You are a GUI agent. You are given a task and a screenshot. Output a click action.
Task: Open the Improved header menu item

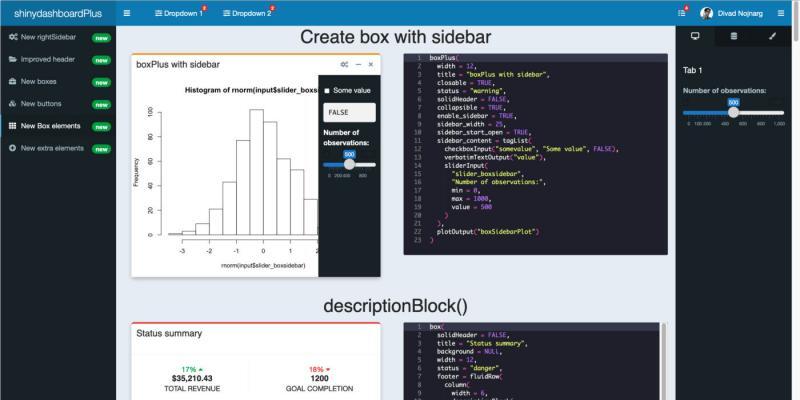(49, 59)
